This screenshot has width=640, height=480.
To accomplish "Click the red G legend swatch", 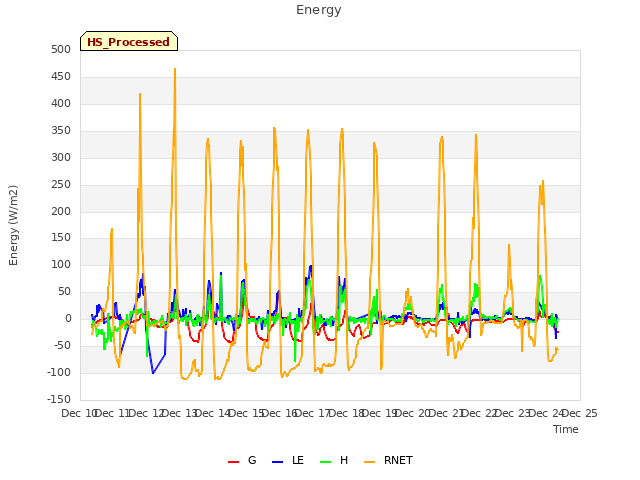I will pyautogui.click(x=233, y=462).
